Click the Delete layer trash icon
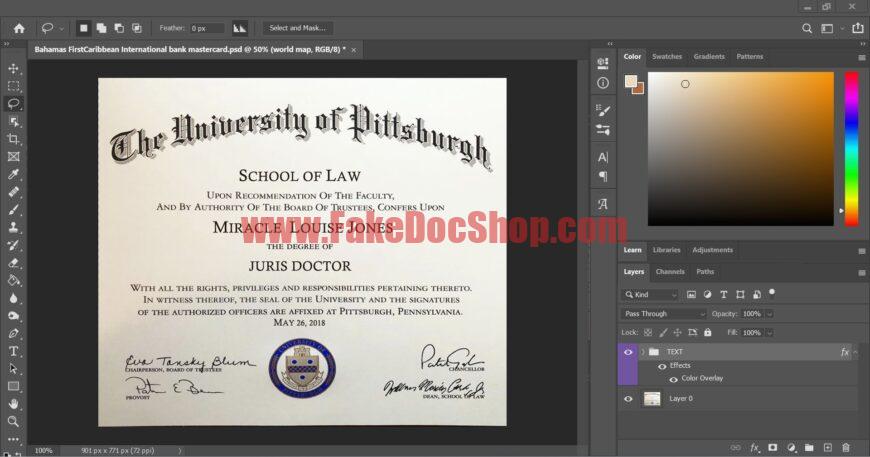The image size is (870, 457). tap(846, 447)
